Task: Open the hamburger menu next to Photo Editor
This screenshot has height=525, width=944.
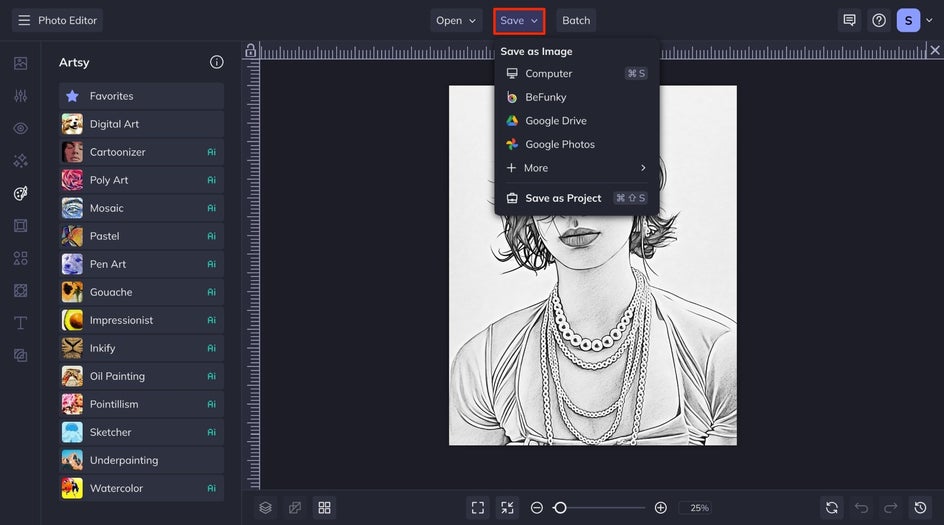Action: (24, 20)
